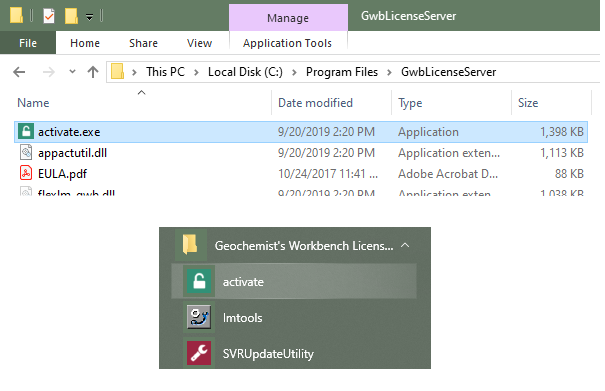Launch lmtools from the Start menu list
The image size is (605, 391).
(294, 317)
